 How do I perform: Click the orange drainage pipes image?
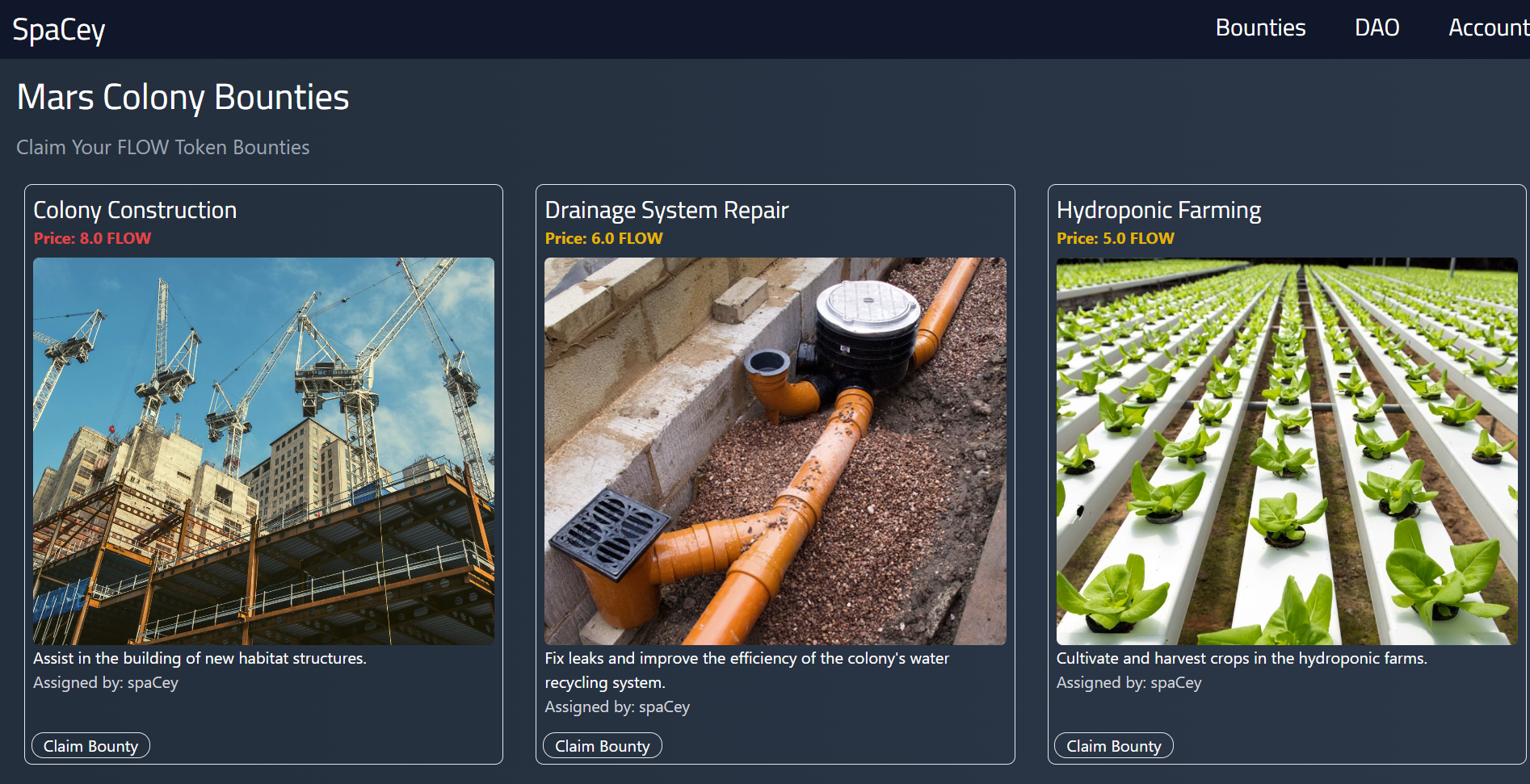(x=776, y=451)
